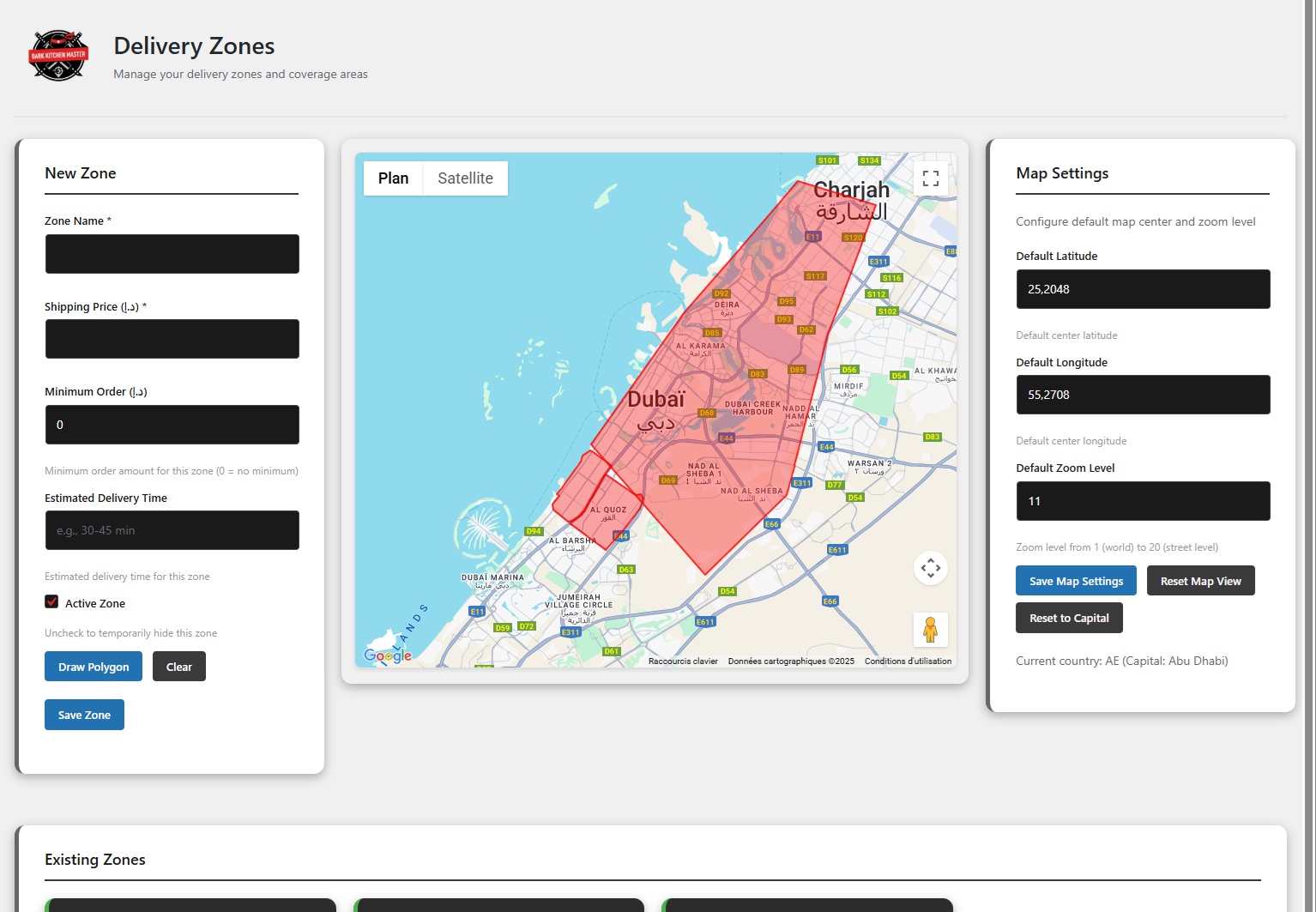Focus the Minimum Order field

coord(172,425)
